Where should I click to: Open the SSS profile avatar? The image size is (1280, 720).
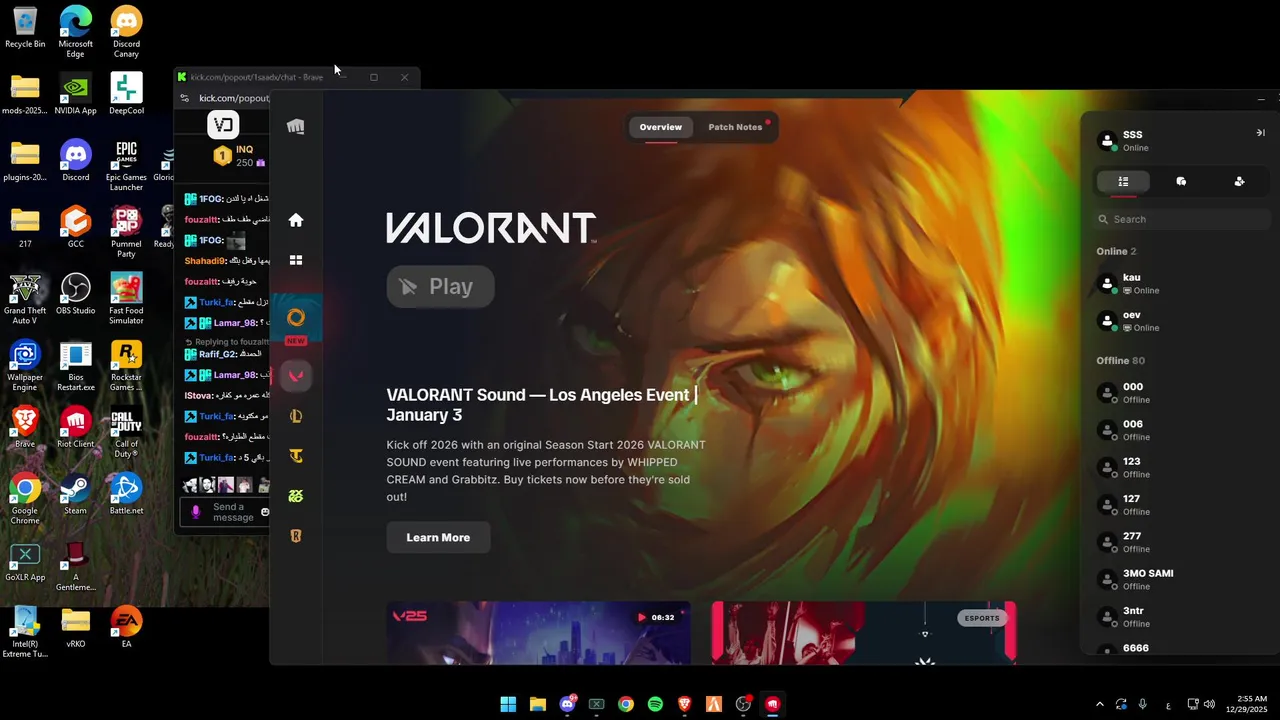[x=1106, y=141]
